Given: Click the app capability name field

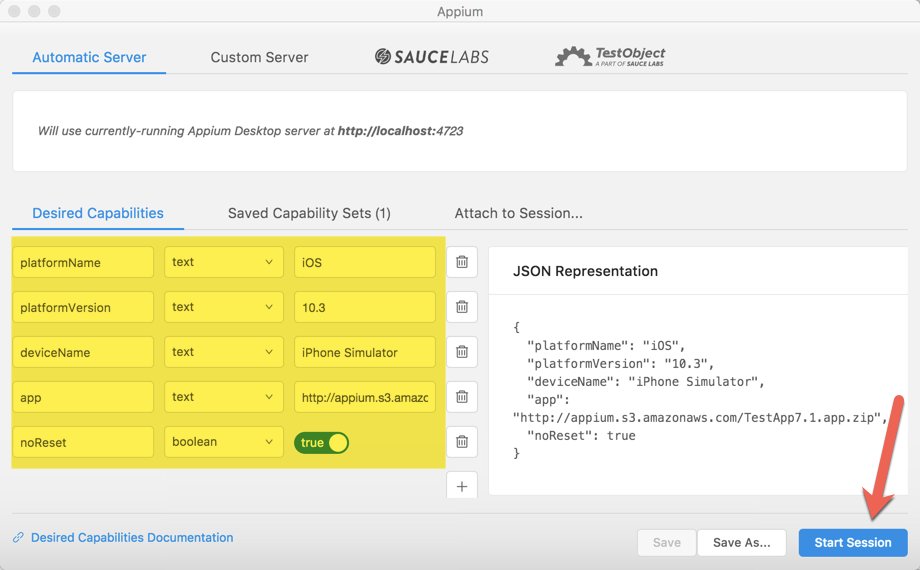Looking at the screenshot, I should click(x=83, y=397).
